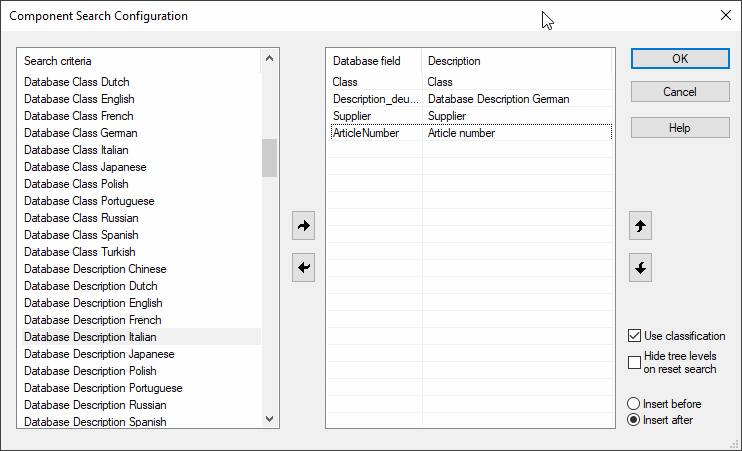
Task: Select Database Description English criterion
Action: pos(141,303)
